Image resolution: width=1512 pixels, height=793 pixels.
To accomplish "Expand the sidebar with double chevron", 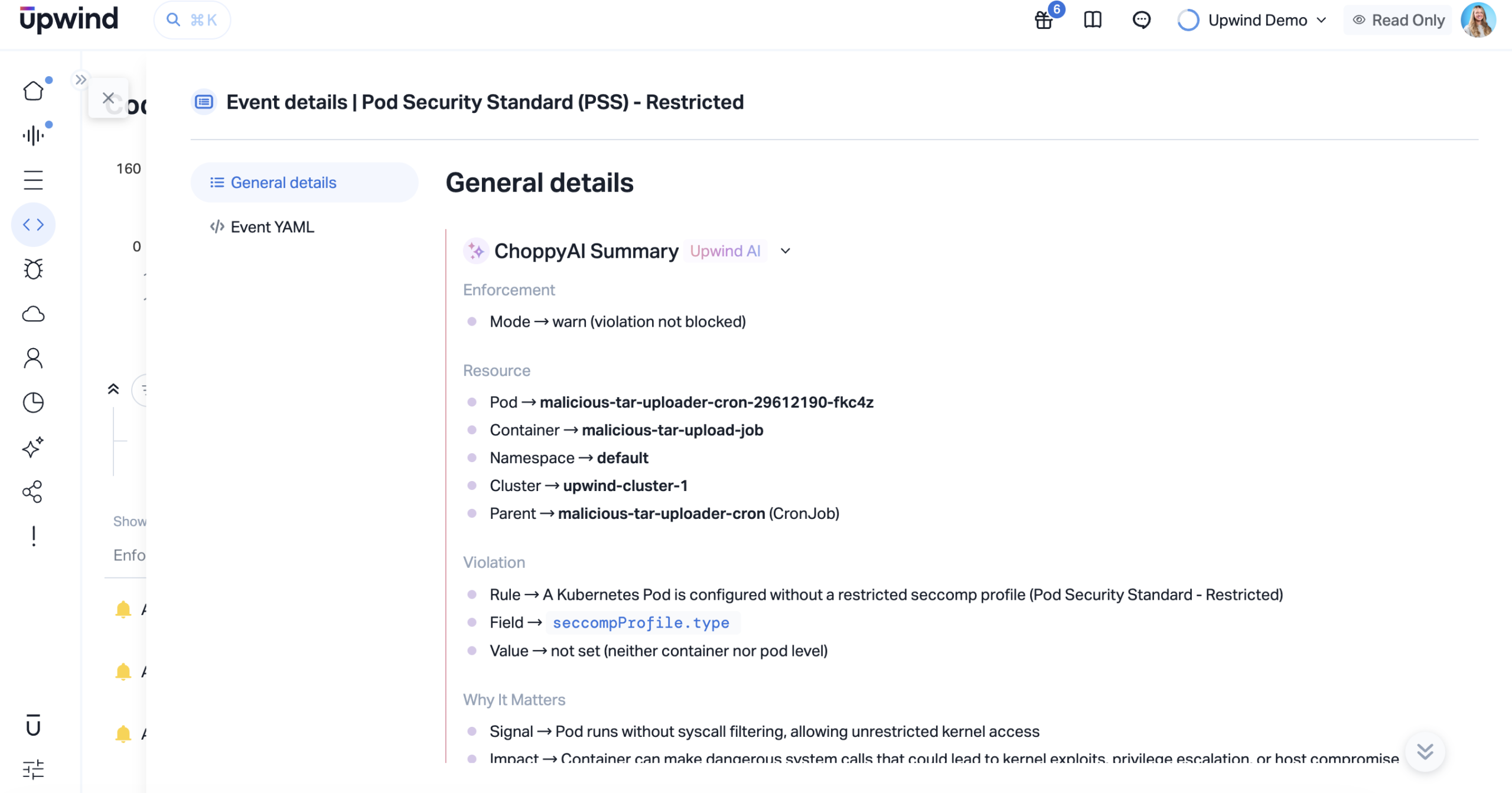I will point(81,79).
